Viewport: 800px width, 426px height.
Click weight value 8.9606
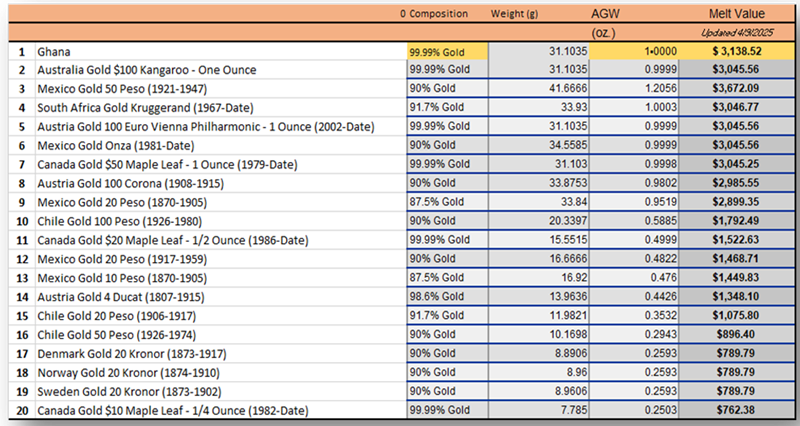(x=539, y=391)
